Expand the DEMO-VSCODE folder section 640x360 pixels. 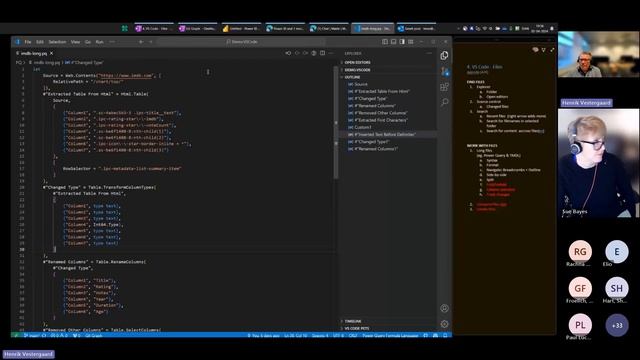(x=357, y=70)
